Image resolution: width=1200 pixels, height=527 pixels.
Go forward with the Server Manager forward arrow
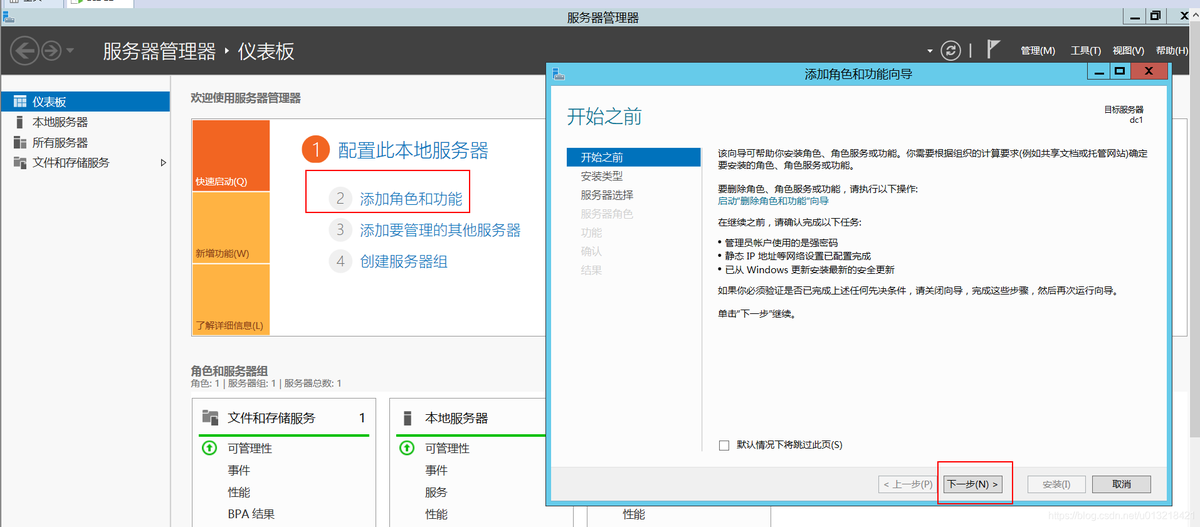(x=51, y=50)
